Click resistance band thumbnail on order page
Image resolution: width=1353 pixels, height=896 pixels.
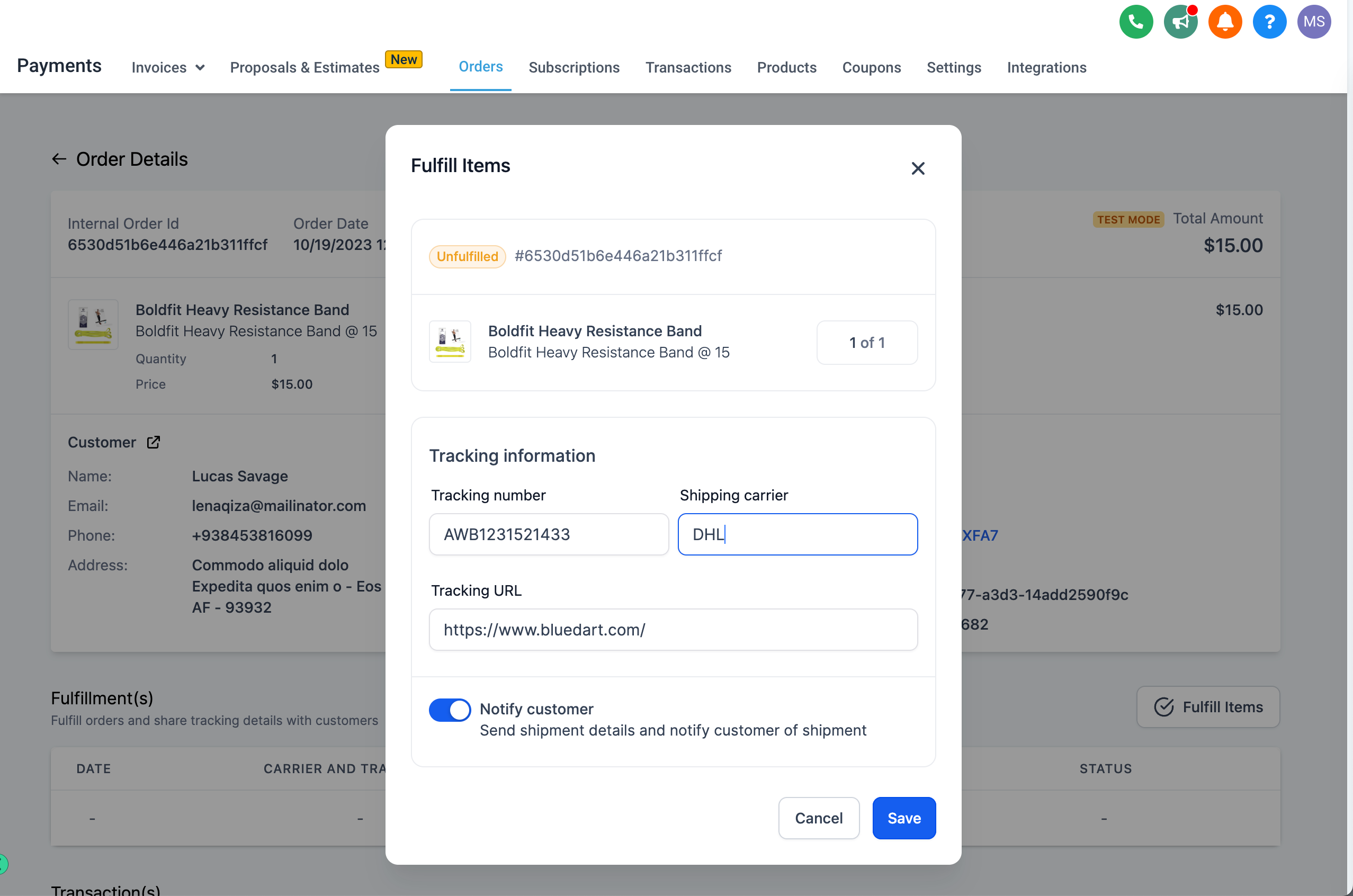click(93, 324)
